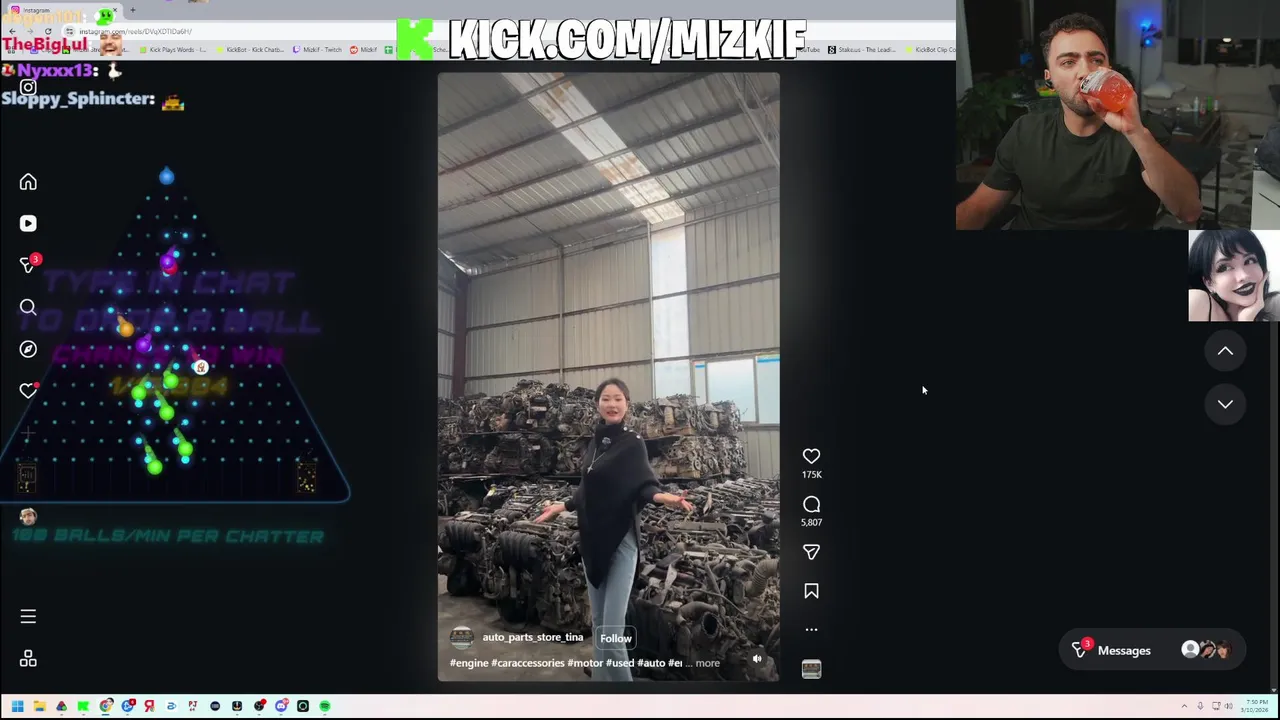Open the #engine hashtag
This screenshot has width=1280, height=720.
(x=469, y=663)
